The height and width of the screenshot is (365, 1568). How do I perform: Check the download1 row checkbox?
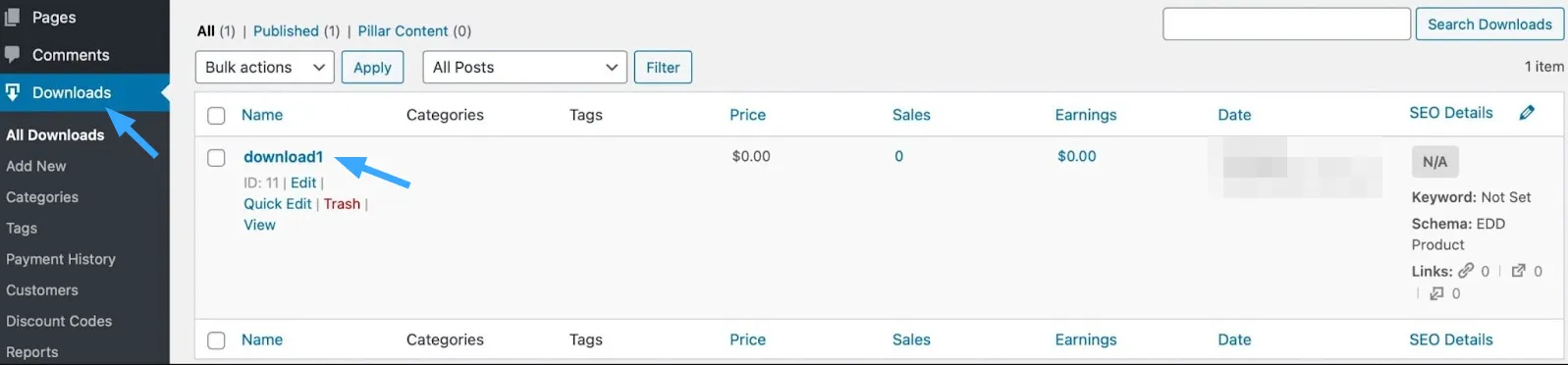point(216,158)
